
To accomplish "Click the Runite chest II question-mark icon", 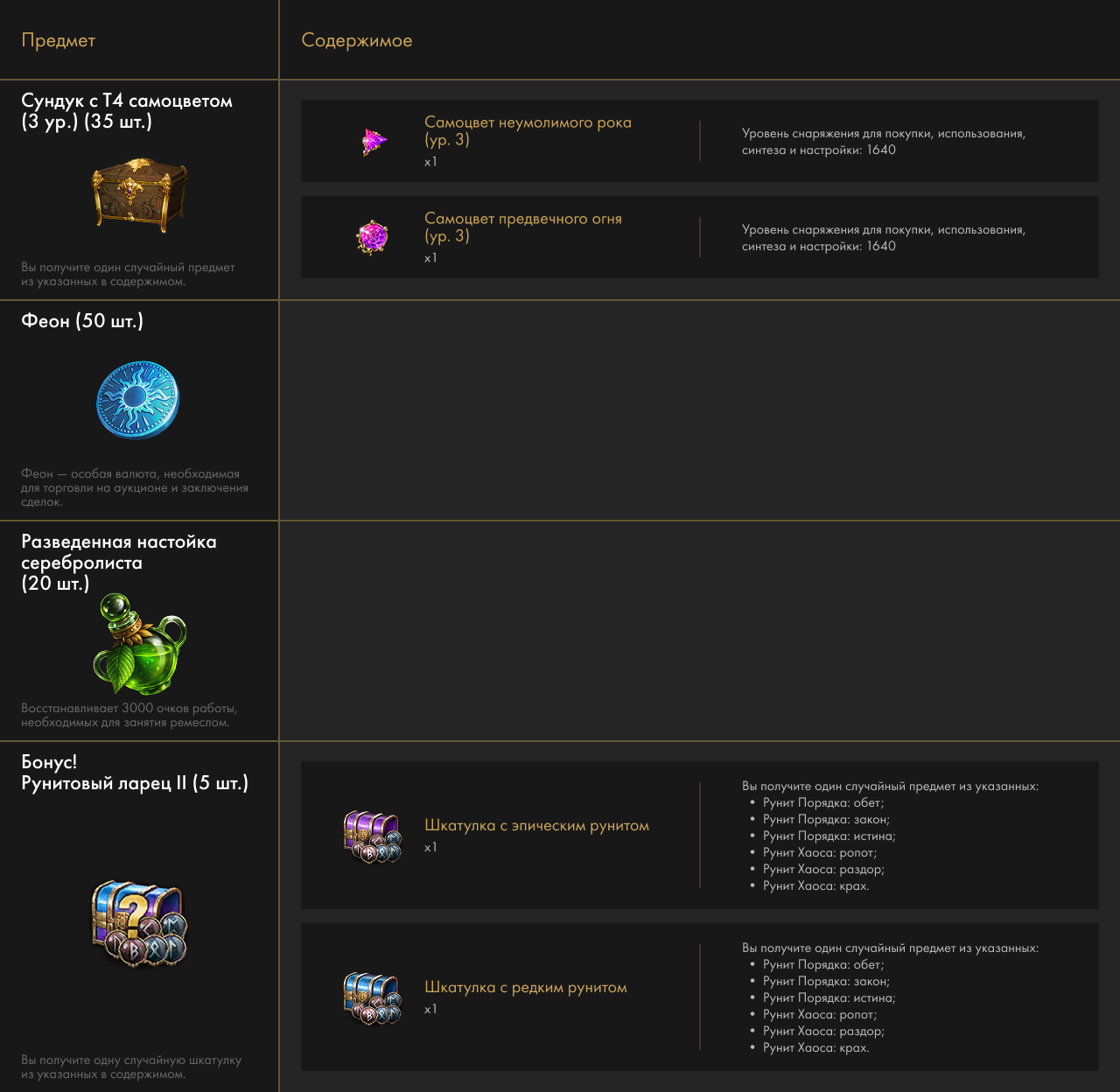I will coord(139,923).
